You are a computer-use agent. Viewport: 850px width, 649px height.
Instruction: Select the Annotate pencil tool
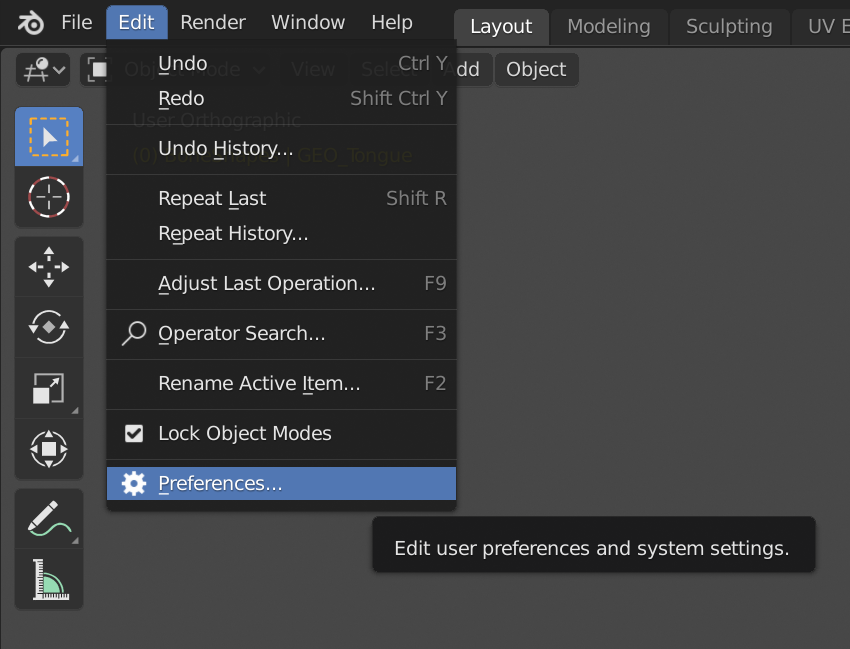click(x=49, y=519)
